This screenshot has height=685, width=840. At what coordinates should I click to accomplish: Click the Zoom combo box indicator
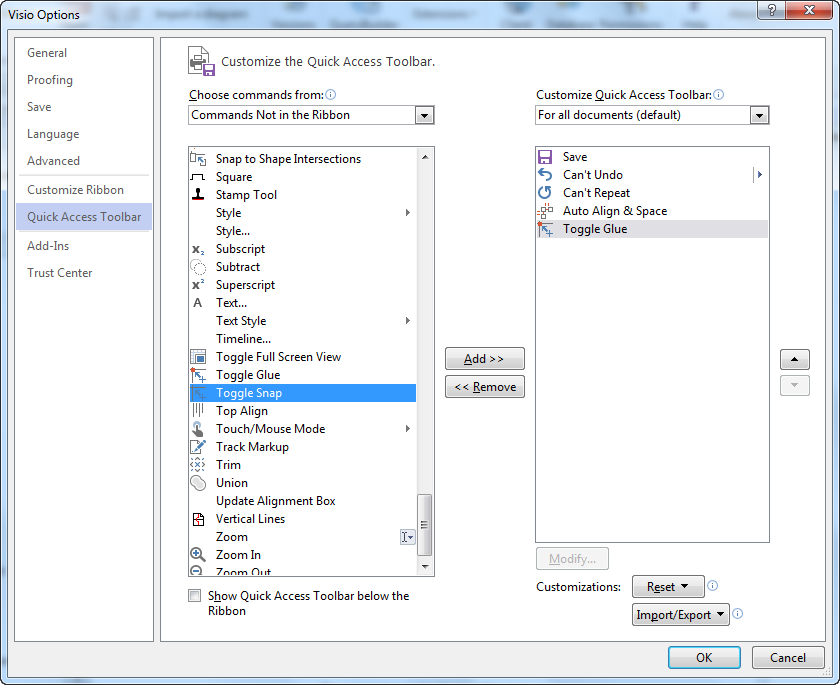coord(407,537)
